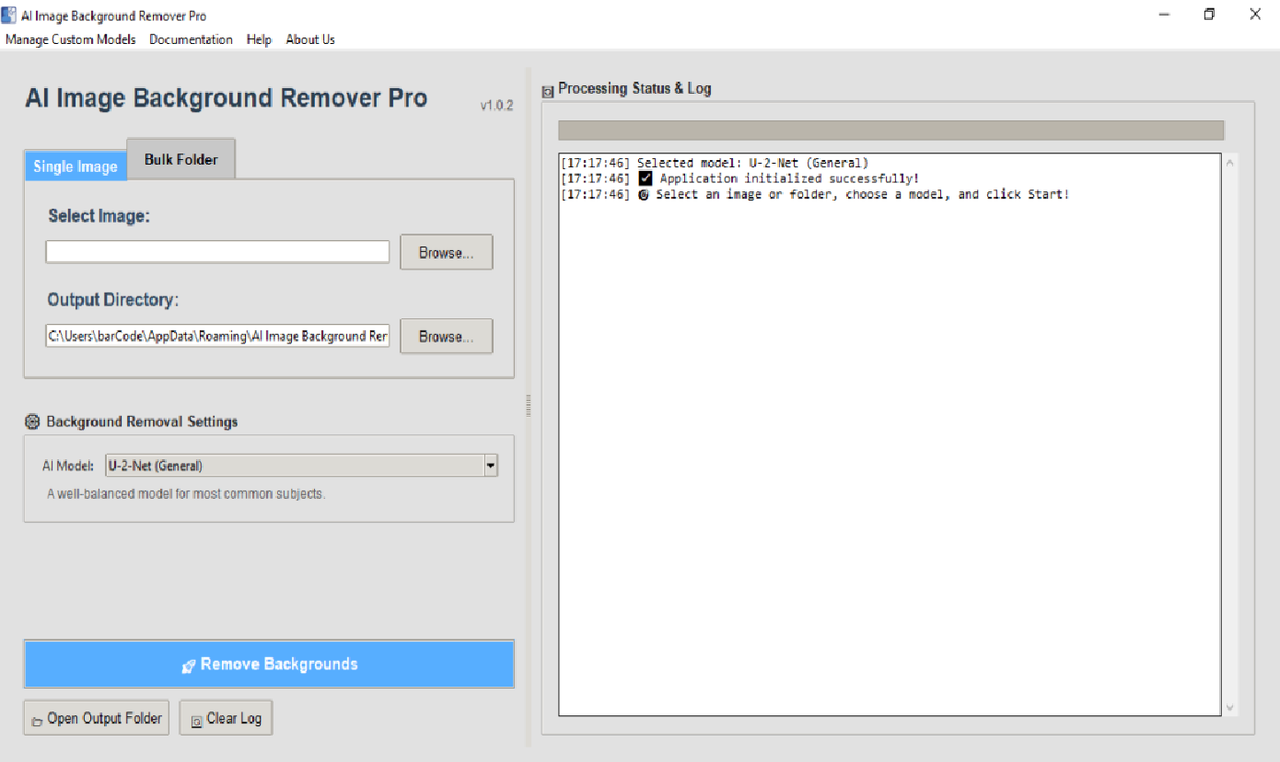Screen dimensions: 1280x762
Task: Open the AI Model combo box
Action: (301, 465)
